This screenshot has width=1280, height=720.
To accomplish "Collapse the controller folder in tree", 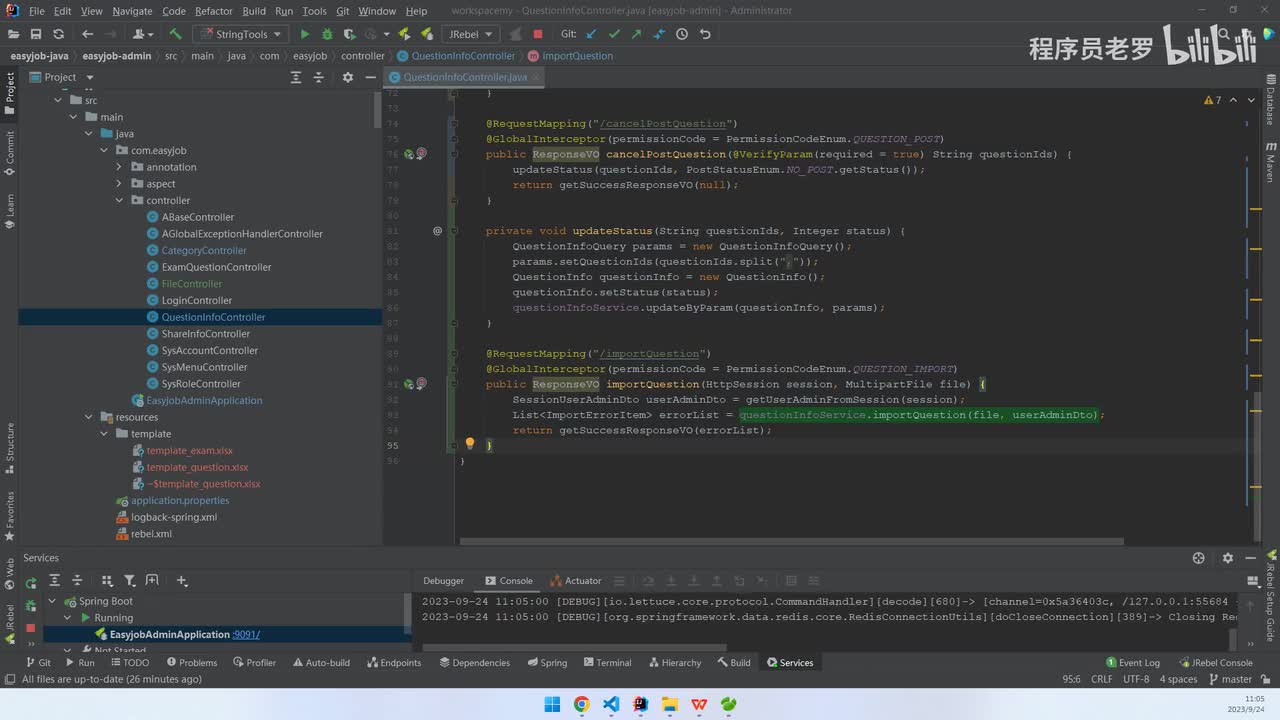I will 119,201.
